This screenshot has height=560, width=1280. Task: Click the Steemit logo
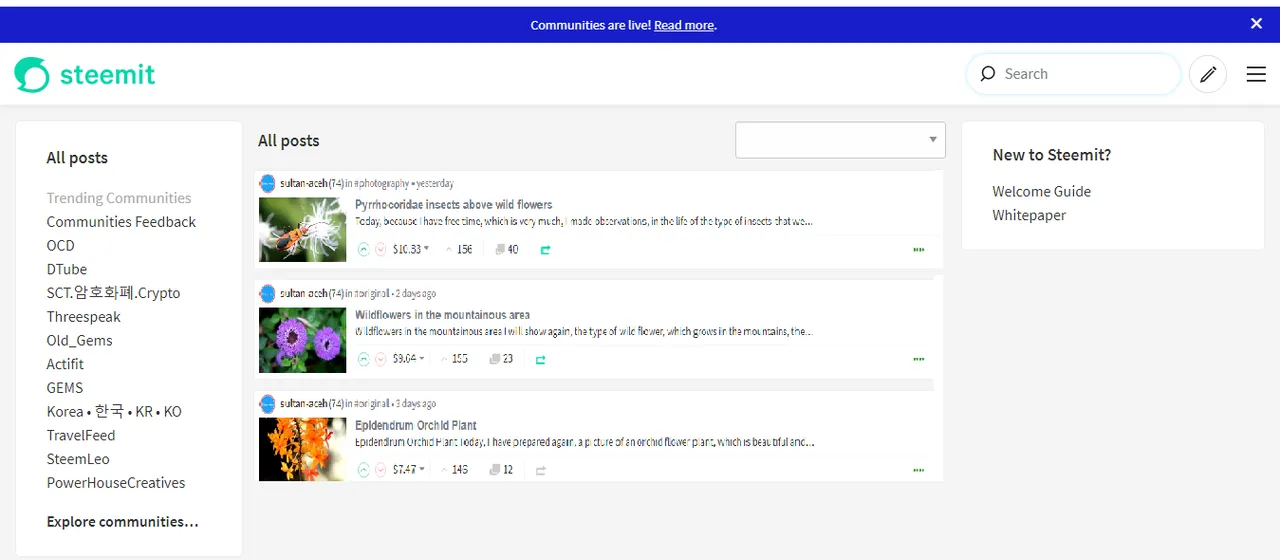85,74
